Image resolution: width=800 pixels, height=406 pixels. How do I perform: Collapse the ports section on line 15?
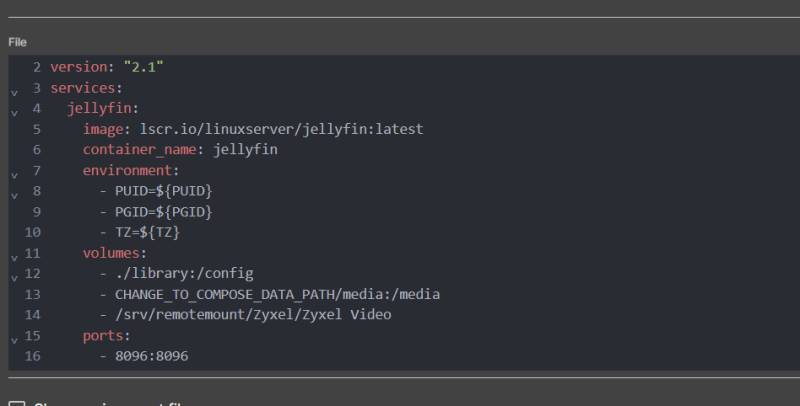click(14, 338)
